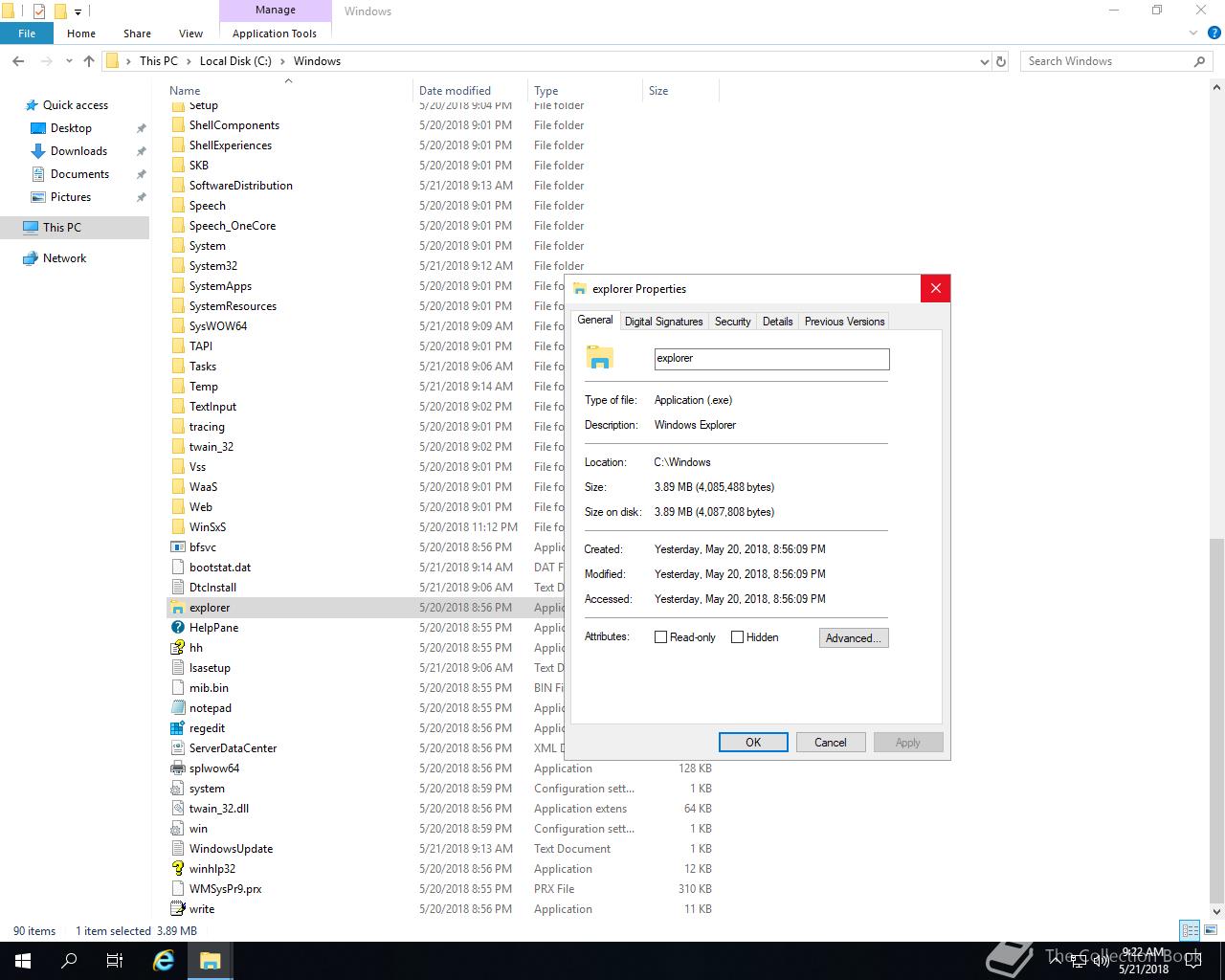This screenshot has width=1225, height=980.
Task: Click the file name field in Properties
Action: 772,359
